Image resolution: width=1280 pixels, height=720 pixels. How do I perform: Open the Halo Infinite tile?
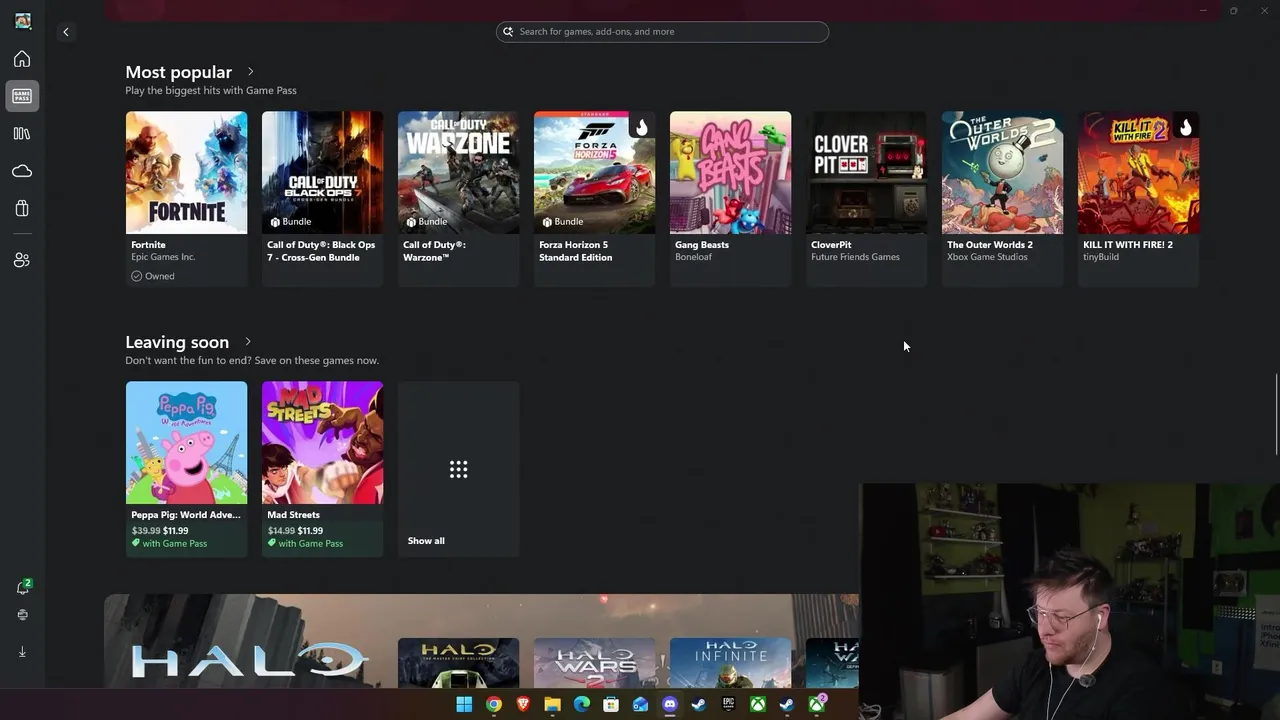click(730, 663)
